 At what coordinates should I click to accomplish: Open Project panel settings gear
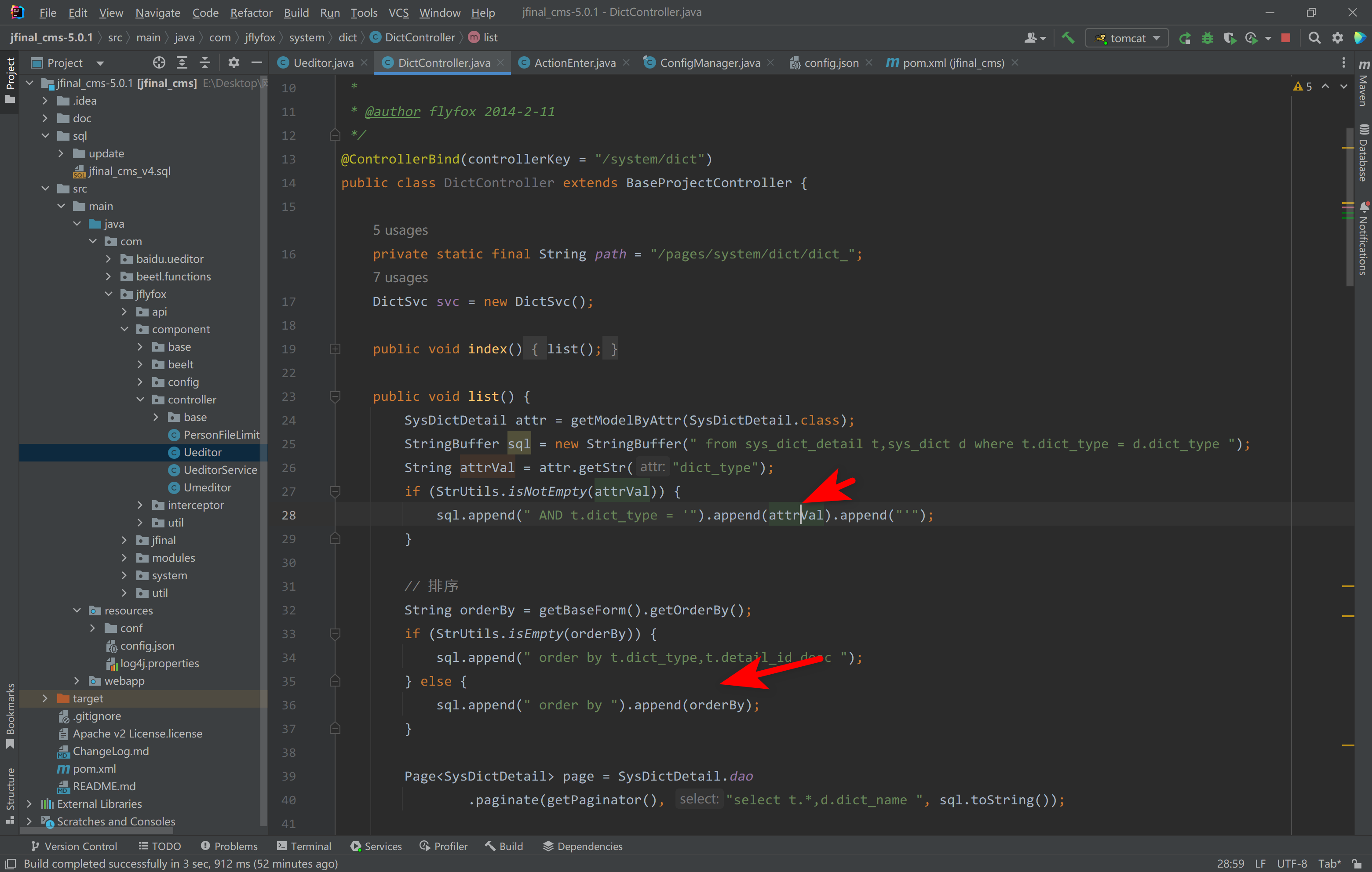tap(234, 63)
